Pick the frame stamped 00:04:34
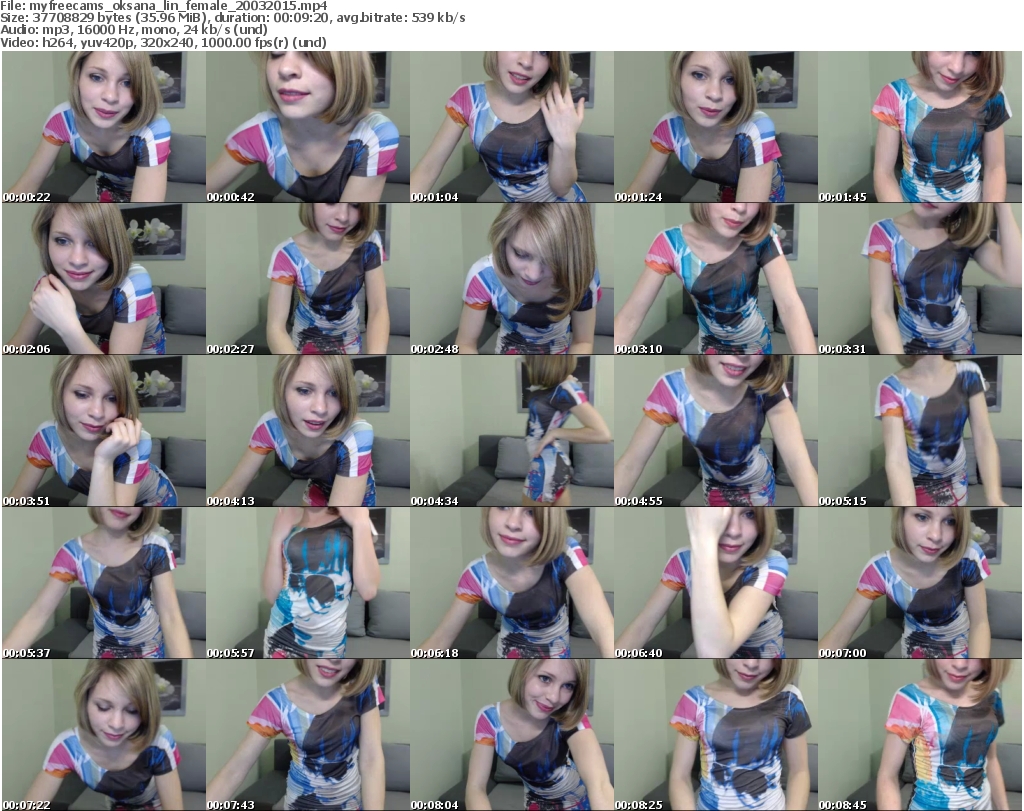This screenshot has height=811, width=1024. pos(512,431)
